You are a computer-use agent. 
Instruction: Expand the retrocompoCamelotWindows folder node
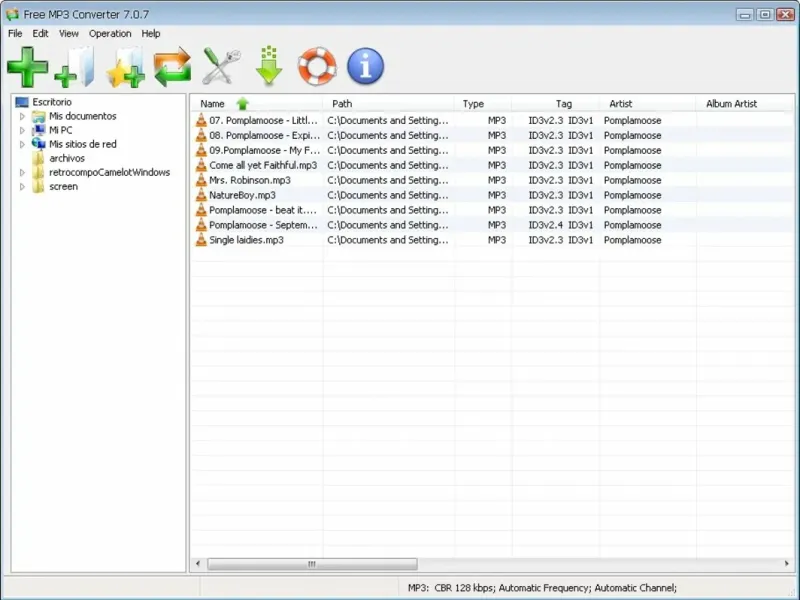[x=22, y=172]
